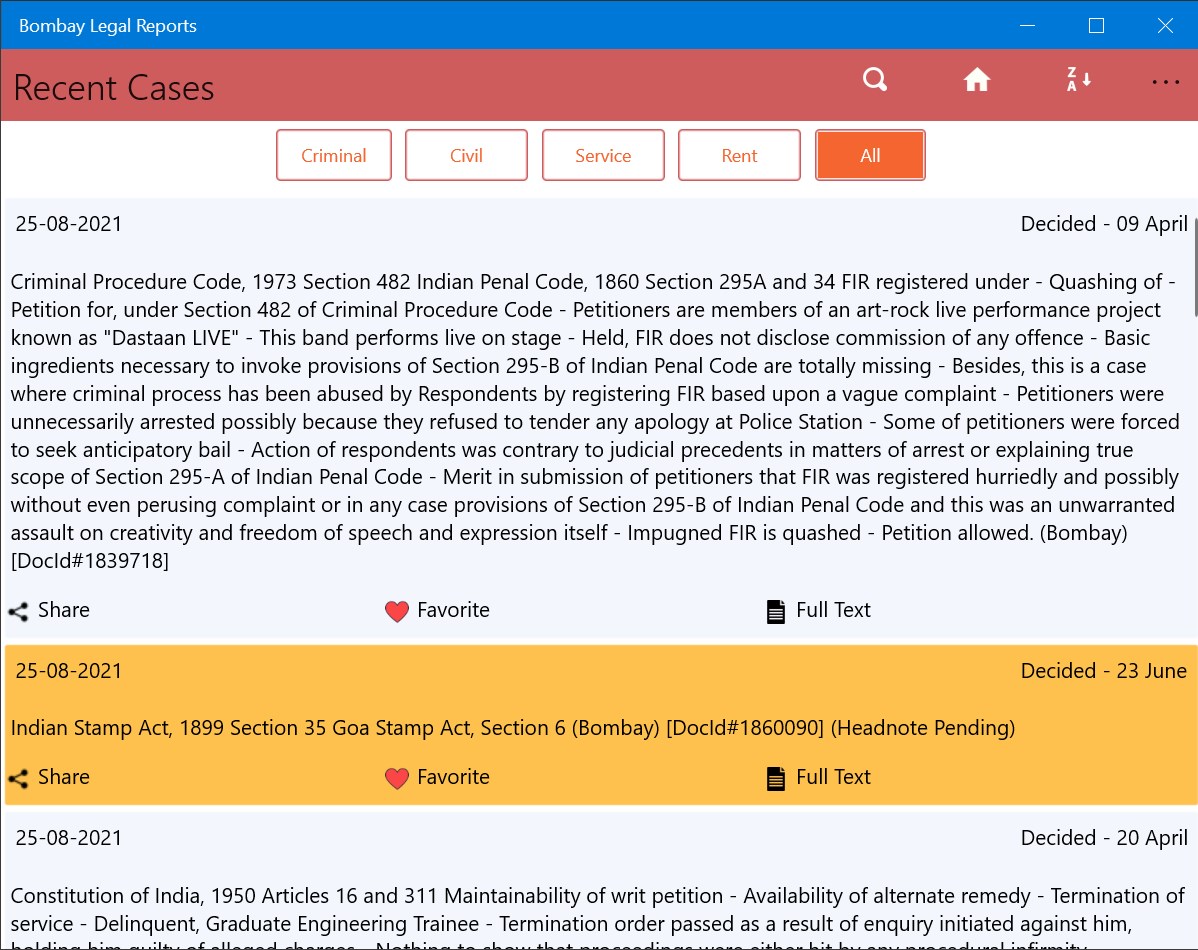Click the Z-A sort order icon
1198x950 pixels.
coord(1077,80)
